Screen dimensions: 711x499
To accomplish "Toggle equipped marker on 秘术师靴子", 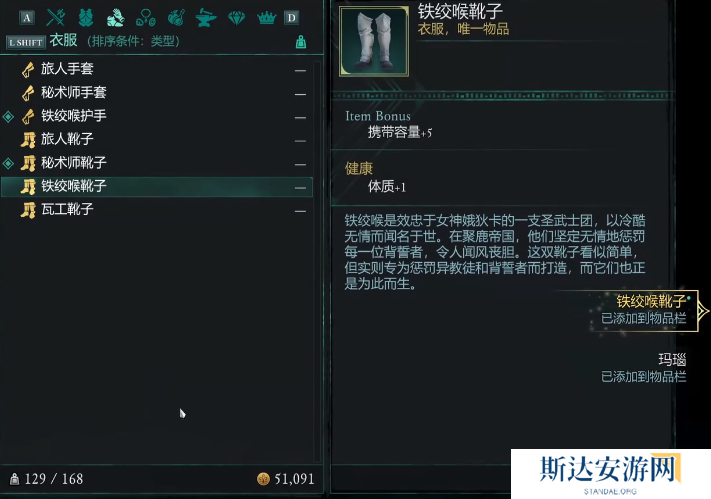I will (x=8, y=163).
